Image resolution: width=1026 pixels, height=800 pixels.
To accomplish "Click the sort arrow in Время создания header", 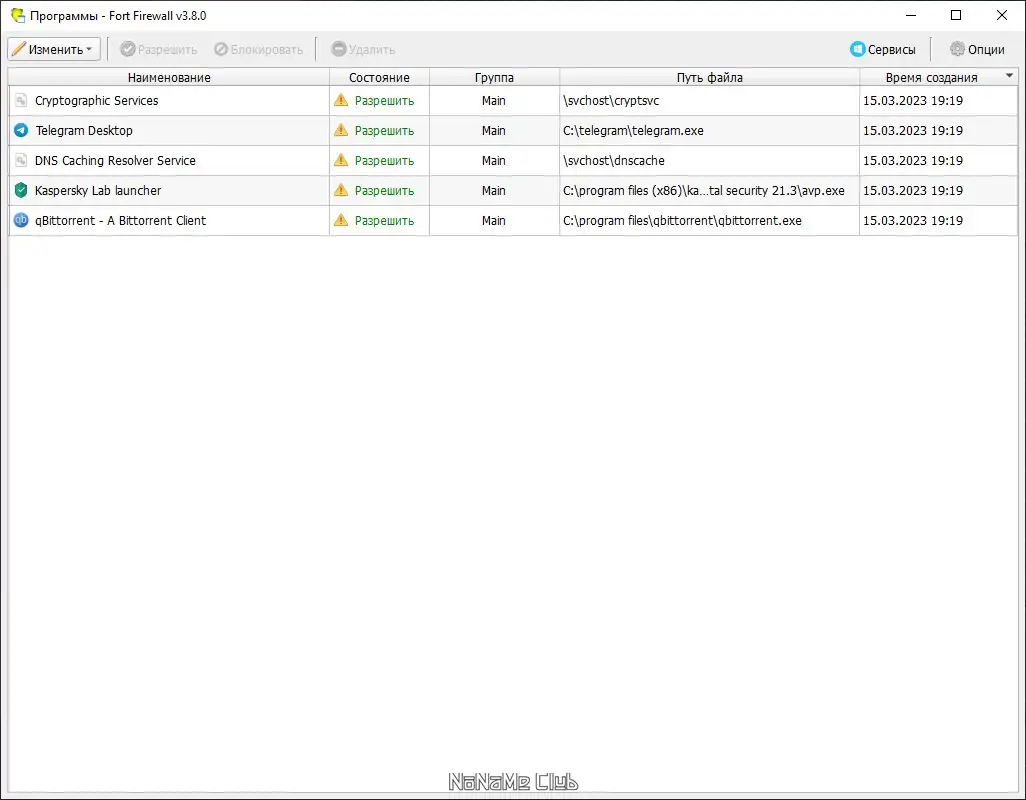I will [x=1009, y=76].
